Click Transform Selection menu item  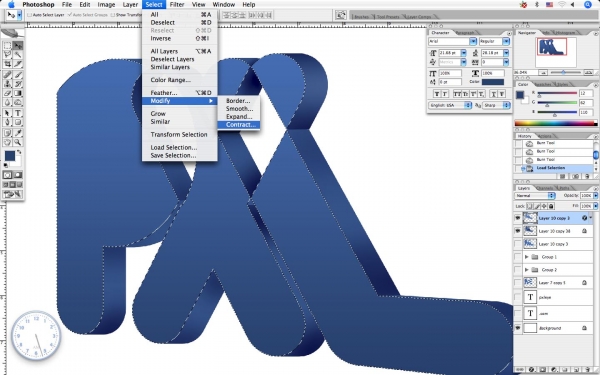click(179, 135)
